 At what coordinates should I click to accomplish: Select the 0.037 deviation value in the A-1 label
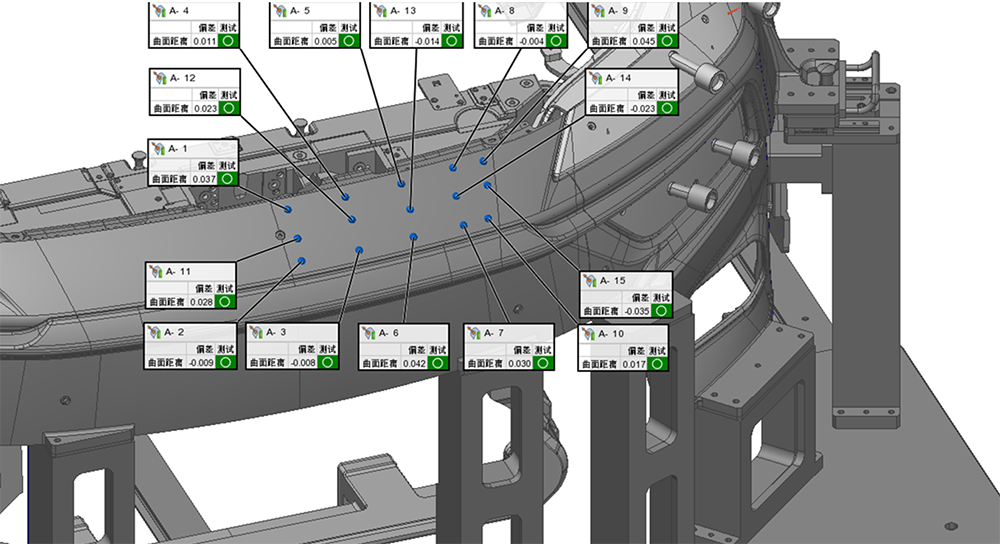coord(203,179)
